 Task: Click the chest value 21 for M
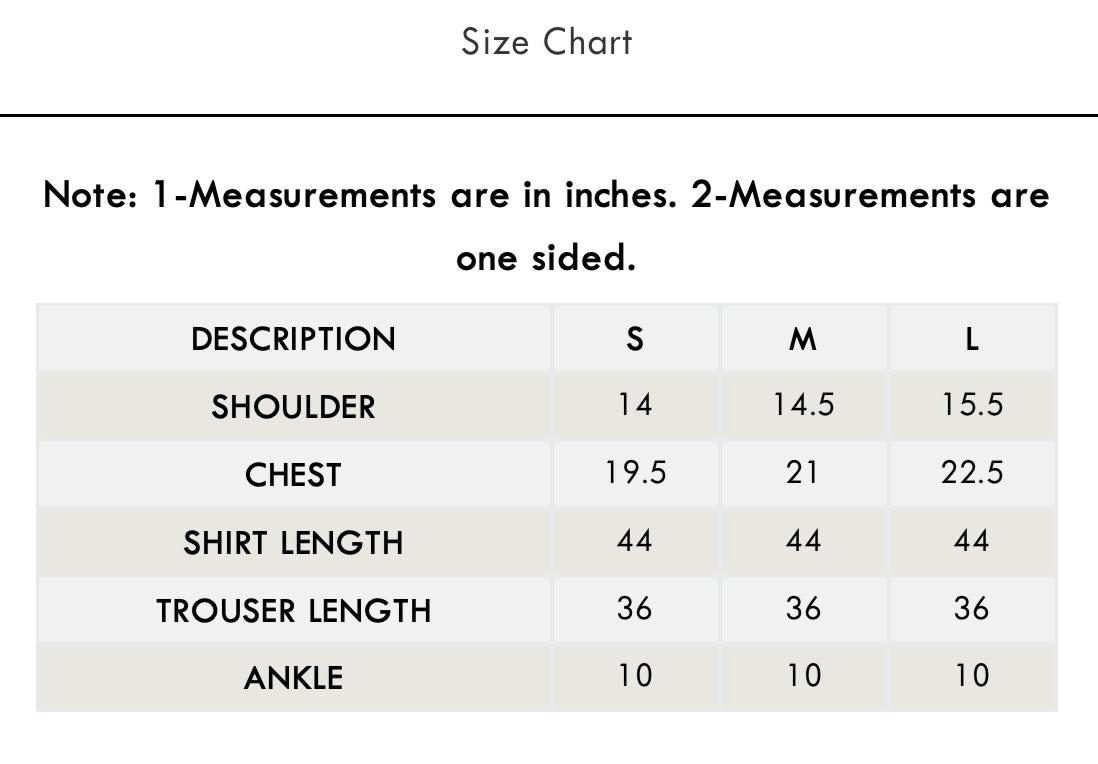coord(802,472)
